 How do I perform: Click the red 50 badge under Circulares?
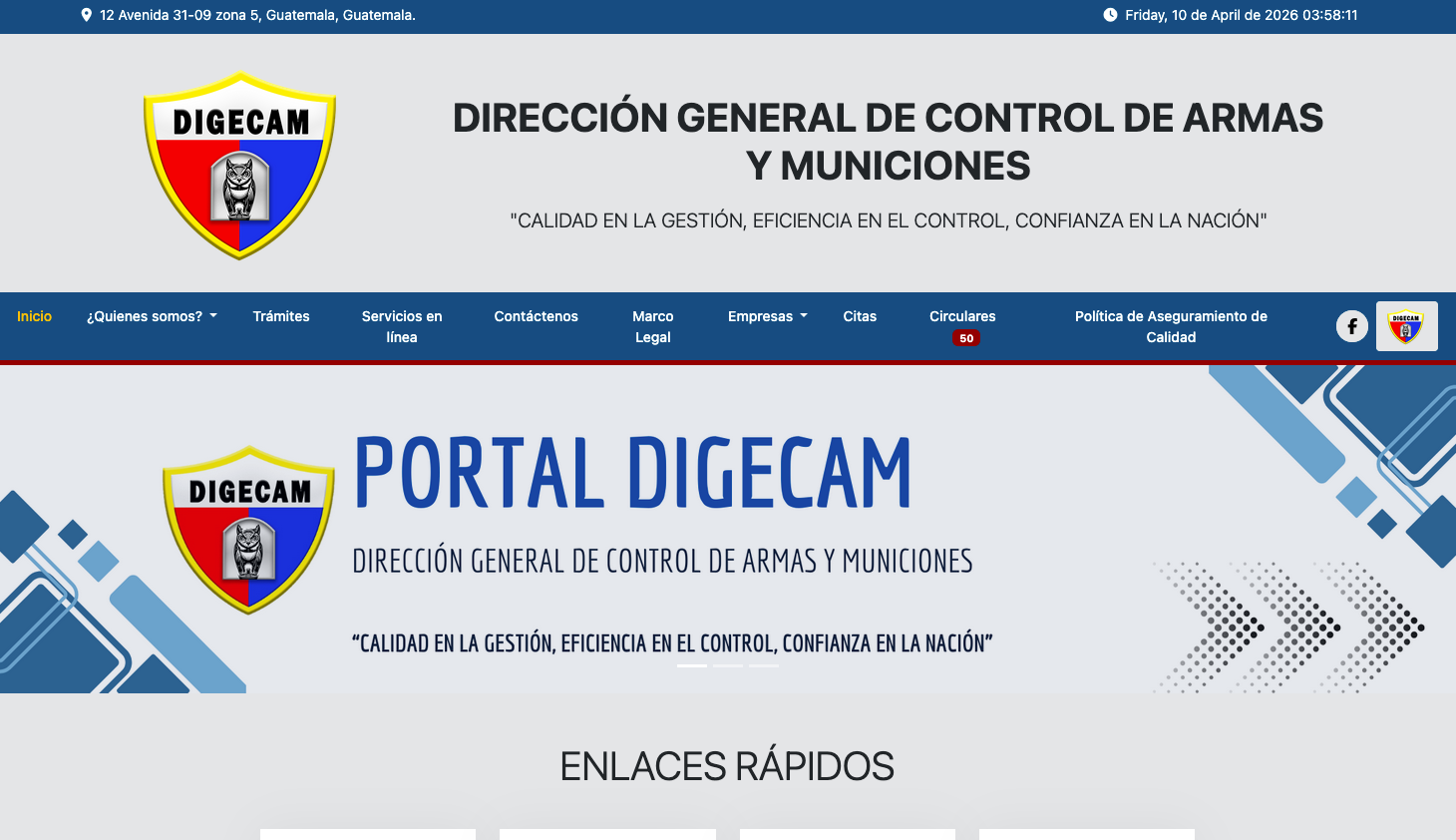[966, 338]
